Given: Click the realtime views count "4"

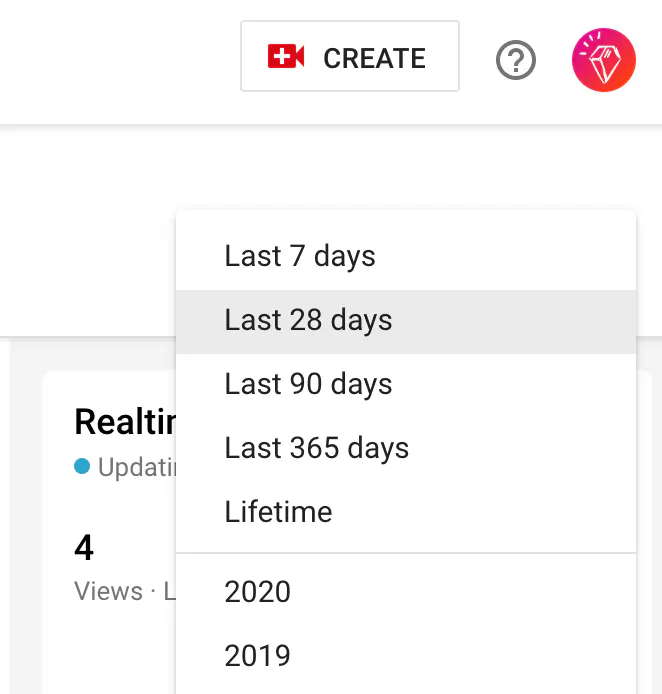Looking at the screenshot, I should [x=84, y=548].
